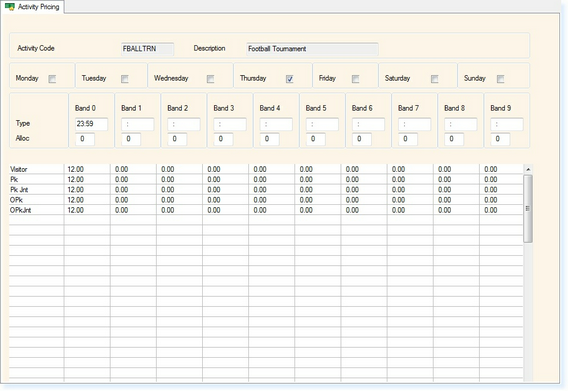The height and width of the screenshot is (391, 568).
Task: Click the Band 7 Alloc field
Action: coord(408,139)
